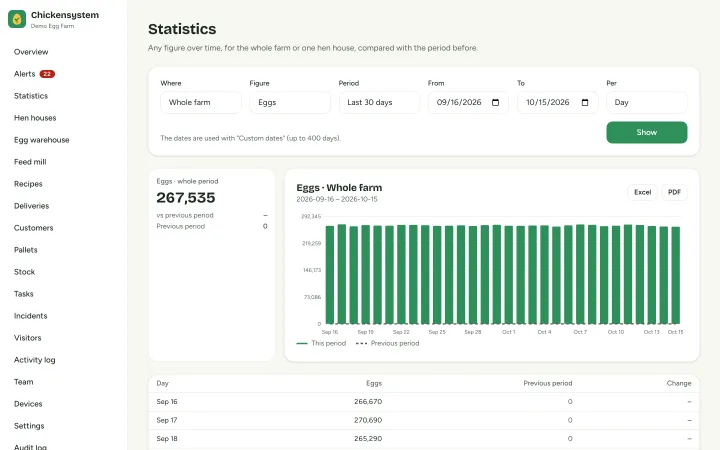The width and height of the screenshot is (720, 450).
Task: Click Previous period column header
Action: coord(548,383)
